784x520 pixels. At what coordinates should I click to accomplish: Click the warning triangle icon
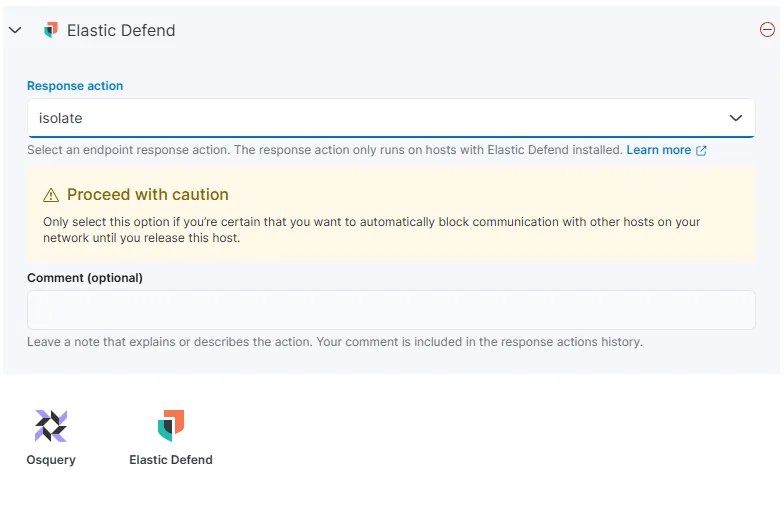51,195
